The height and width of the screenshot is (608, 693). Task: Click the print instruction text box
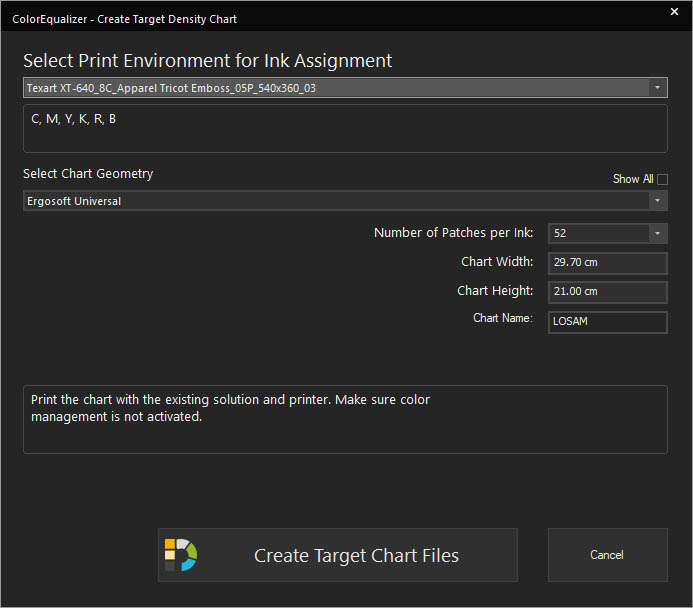coord(345,419)
